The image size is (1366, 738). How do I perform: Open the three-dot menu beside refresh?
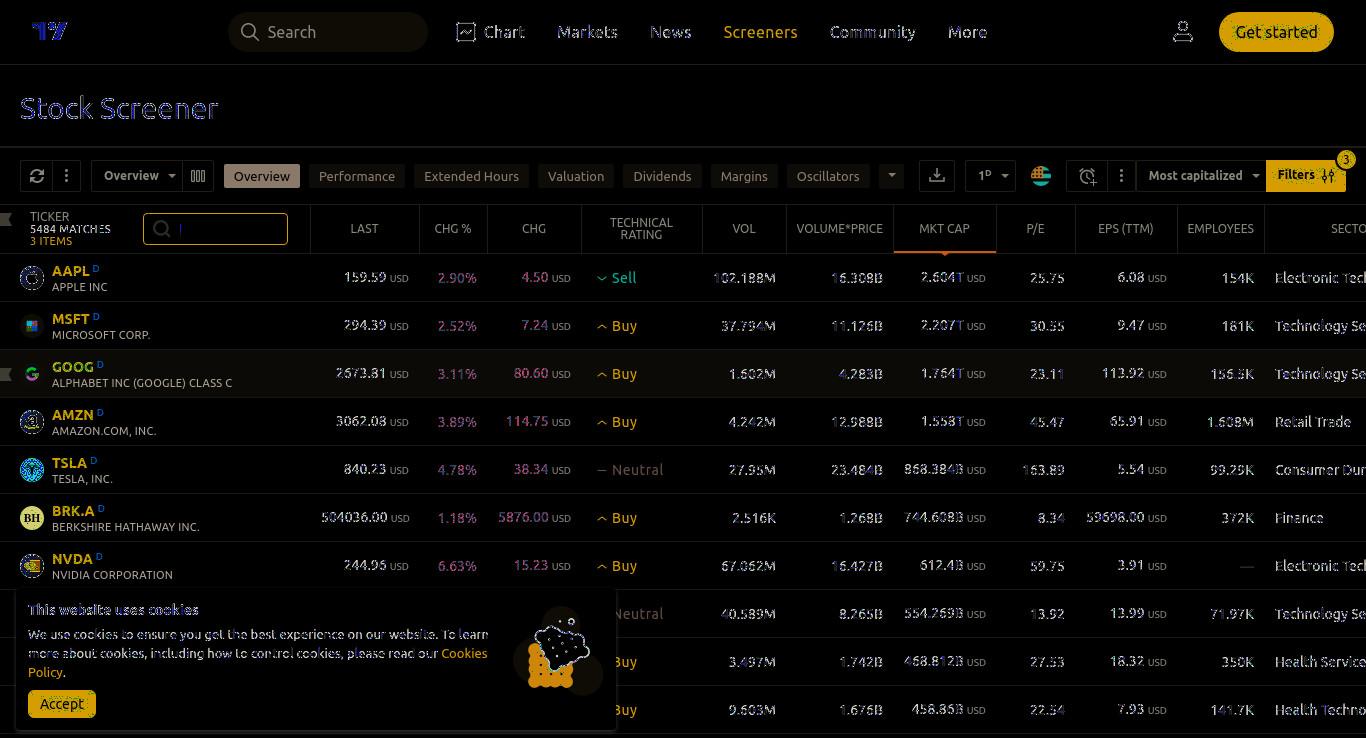66,176
